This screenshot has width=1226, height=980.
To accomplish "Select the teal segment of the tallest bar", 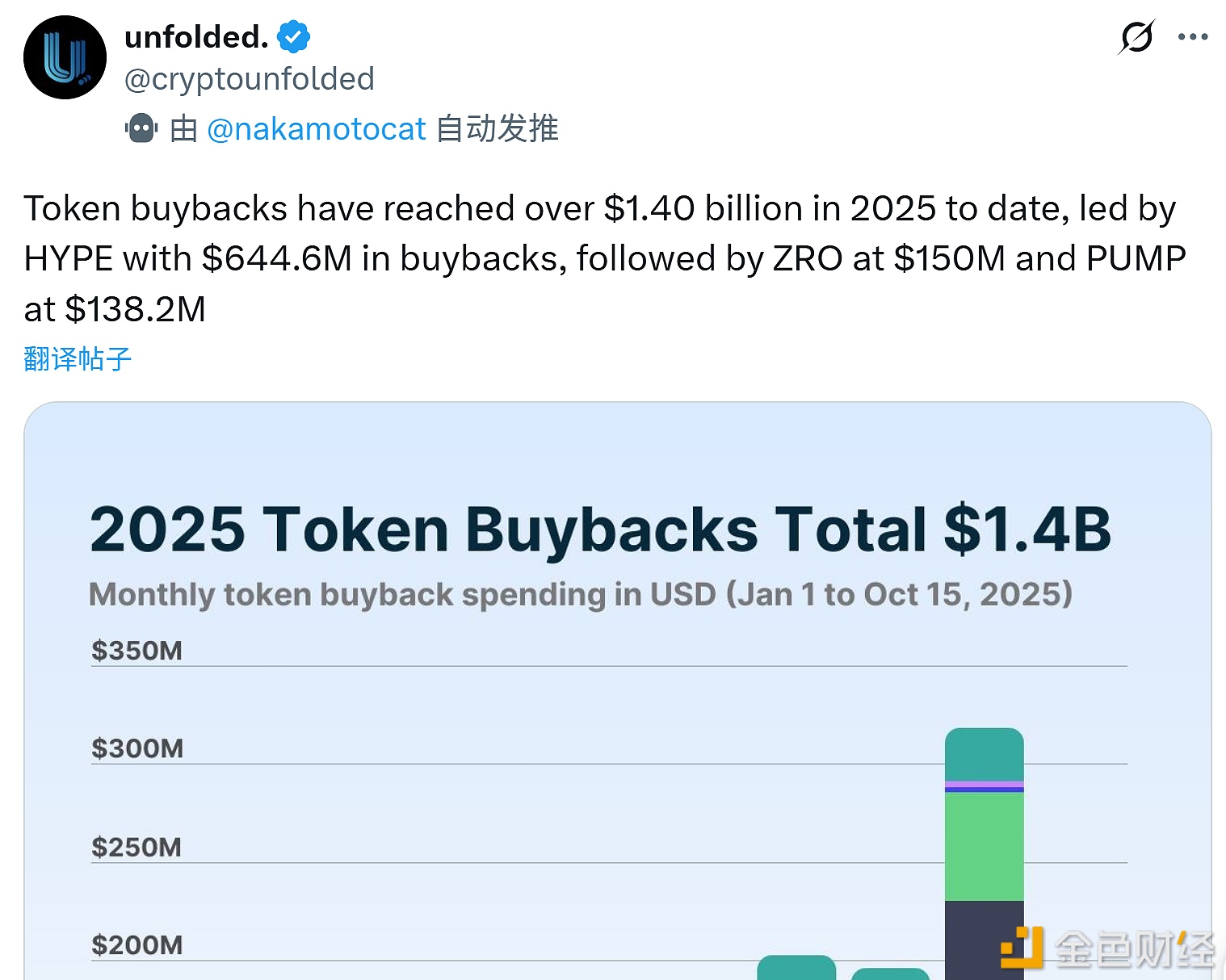I will tap(984, 755).
